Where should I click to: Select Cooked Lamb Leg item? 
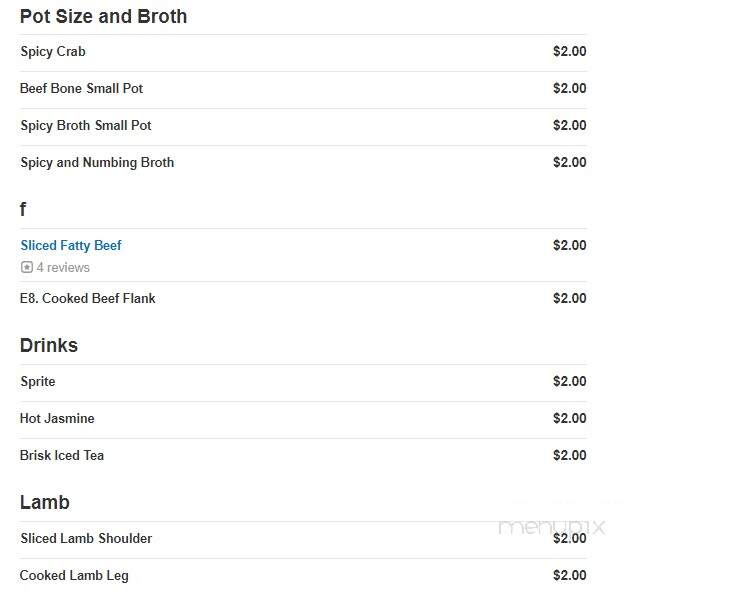click(x=303, y=576)
